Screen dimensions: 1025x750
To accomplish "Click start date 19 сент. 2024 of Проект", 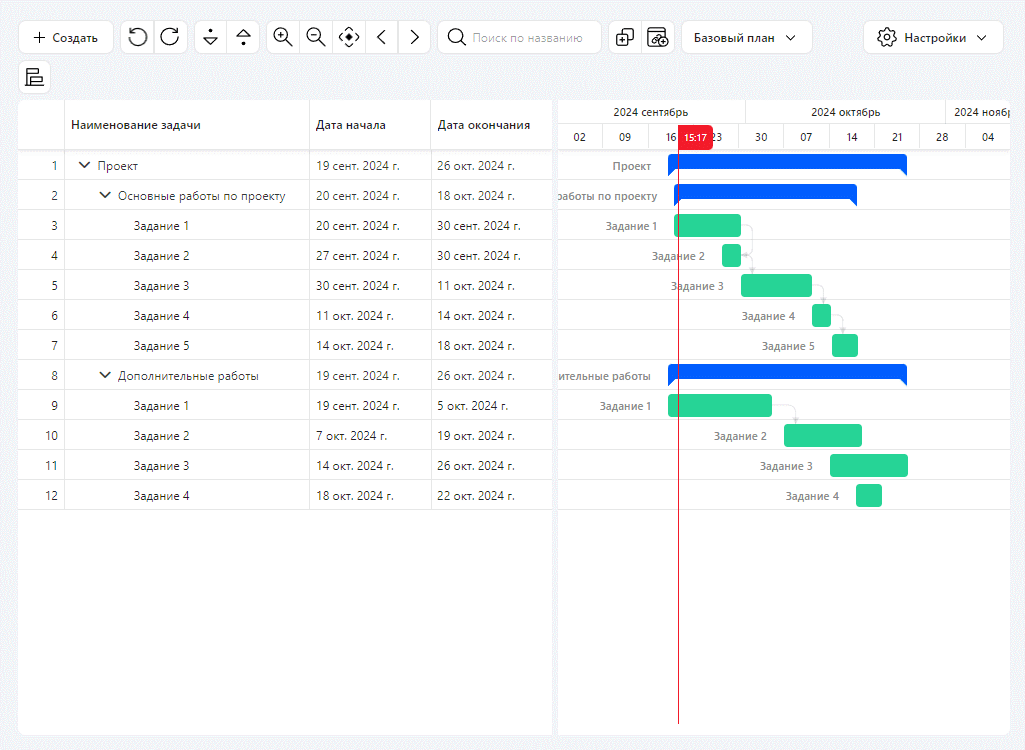I will (358, 165).
